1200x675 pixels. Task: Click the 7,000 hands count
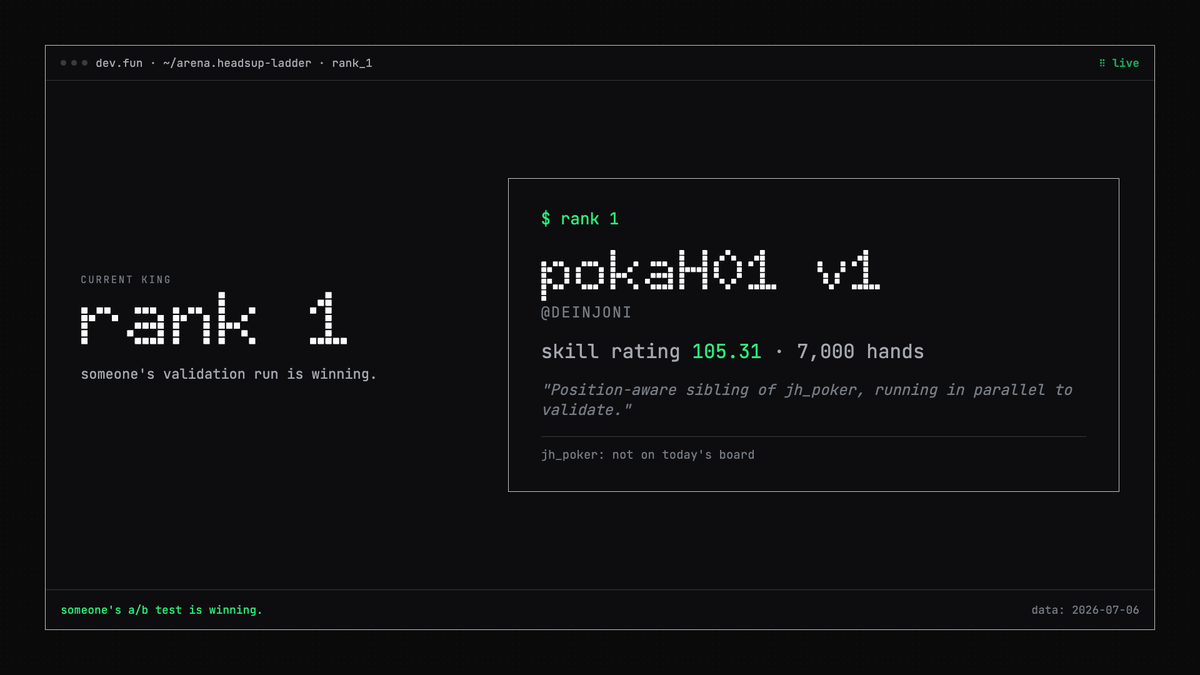tap(860, 352)
